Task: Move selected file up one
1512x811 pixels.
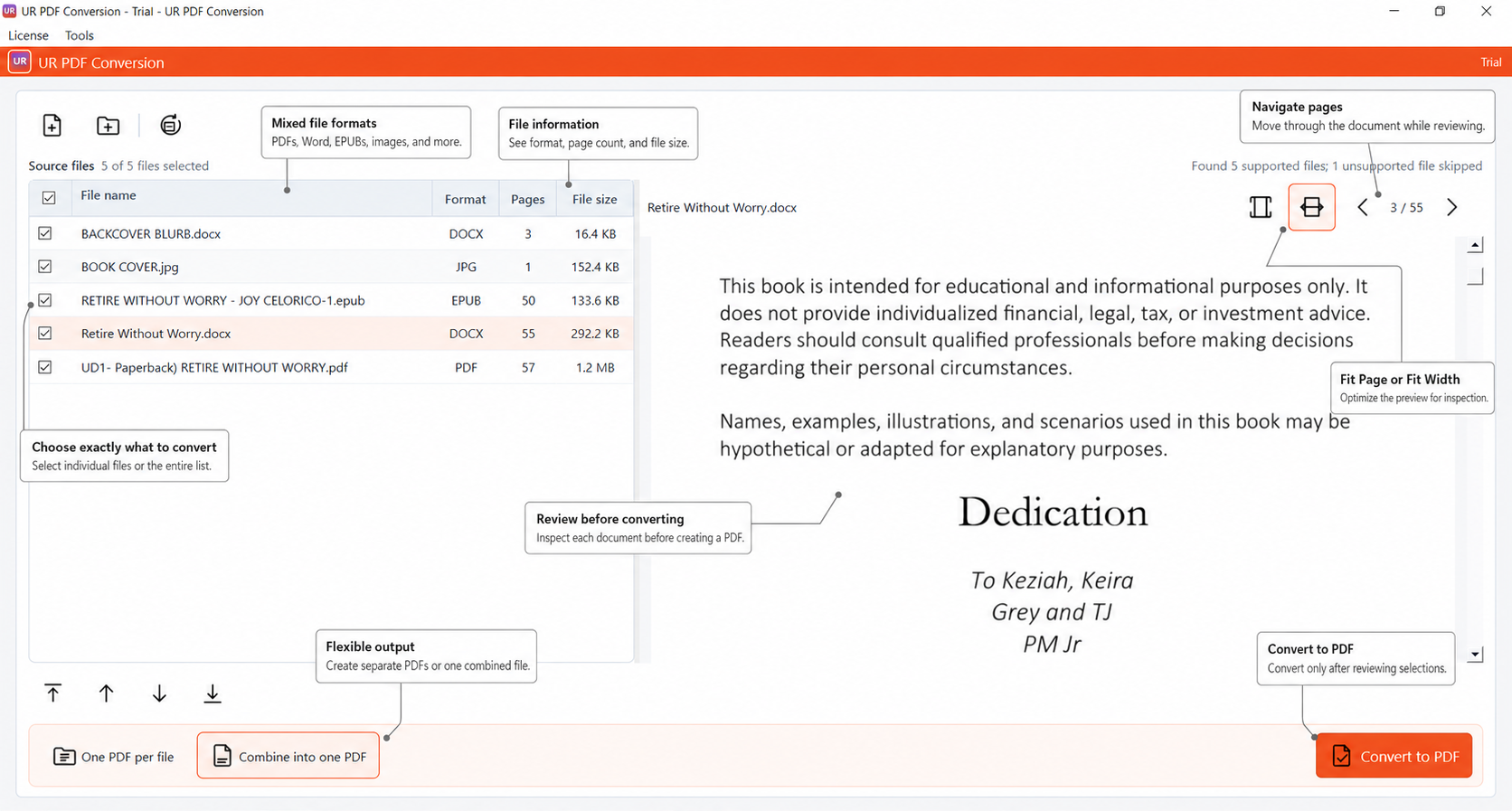Action: coord(106,693)
